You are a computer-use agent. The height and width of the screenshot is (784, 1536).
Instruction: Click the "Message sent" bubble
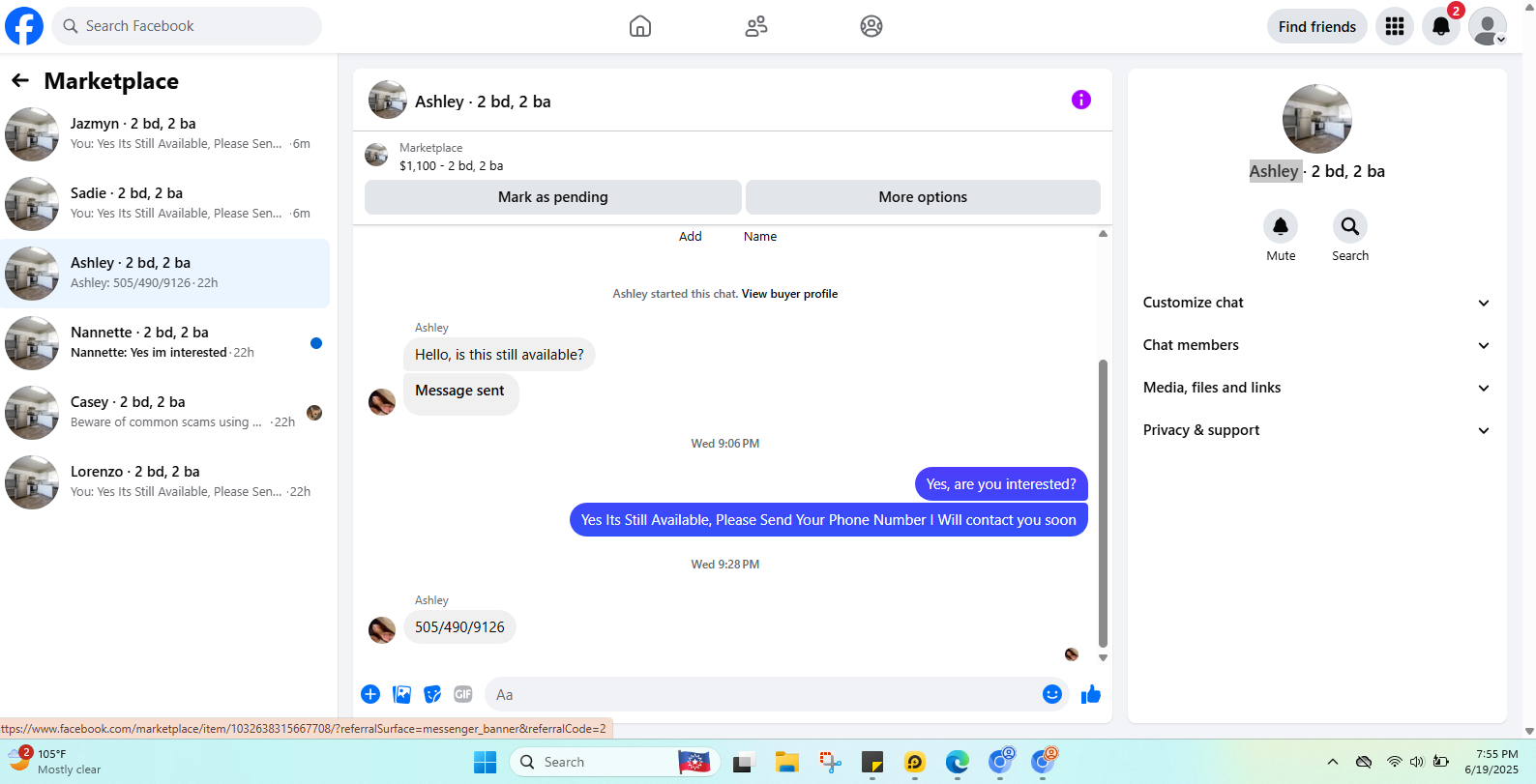[460, 394]
